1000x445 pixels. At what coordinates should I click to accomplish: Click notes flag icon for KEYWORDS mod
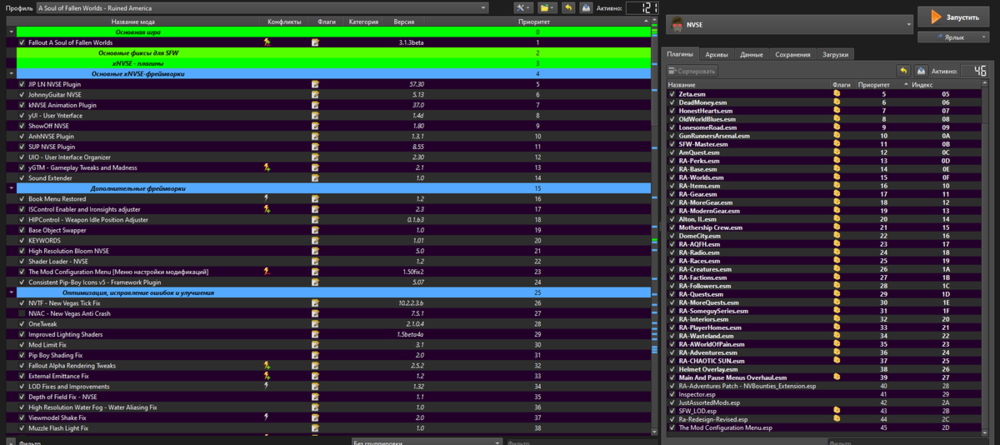pyautogui.click(x=314, y=240)
